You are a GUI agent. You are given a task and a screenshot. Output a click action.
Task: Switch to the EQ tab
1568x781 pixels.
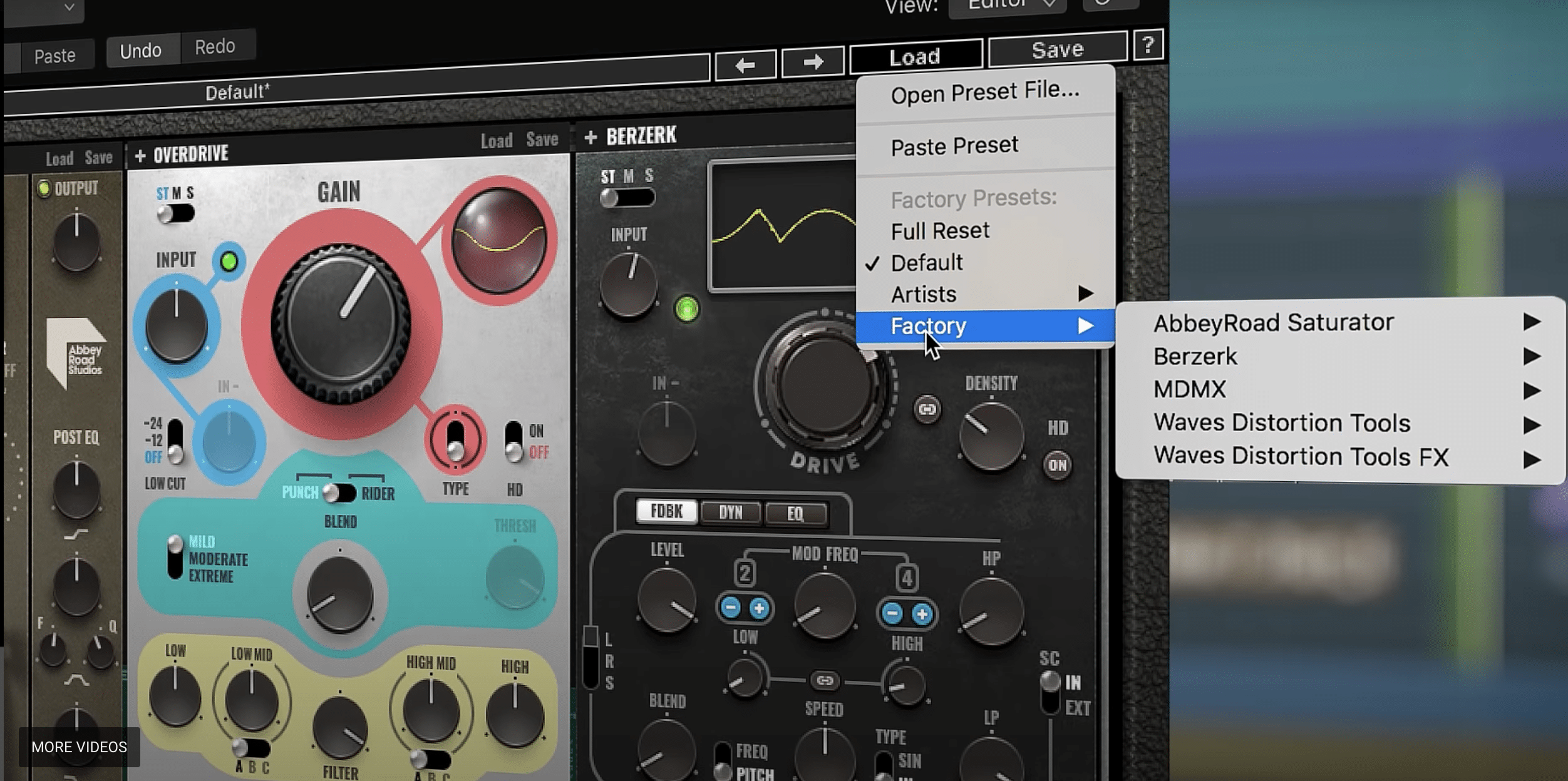(795, 514)
